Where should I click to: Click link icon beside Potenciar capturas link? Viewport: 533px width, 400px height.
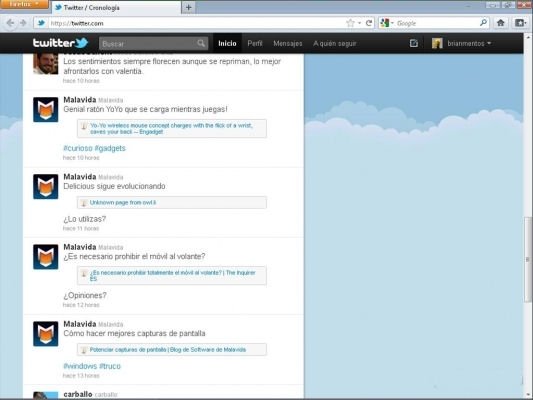(x=84, y=350)
